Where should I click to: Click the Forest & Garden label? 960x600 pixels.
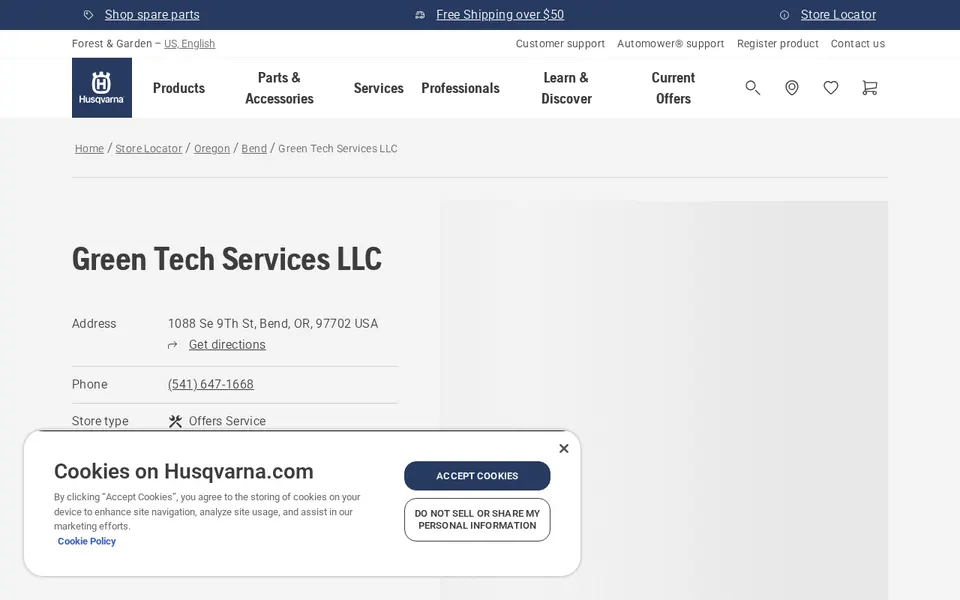(111, 43)
